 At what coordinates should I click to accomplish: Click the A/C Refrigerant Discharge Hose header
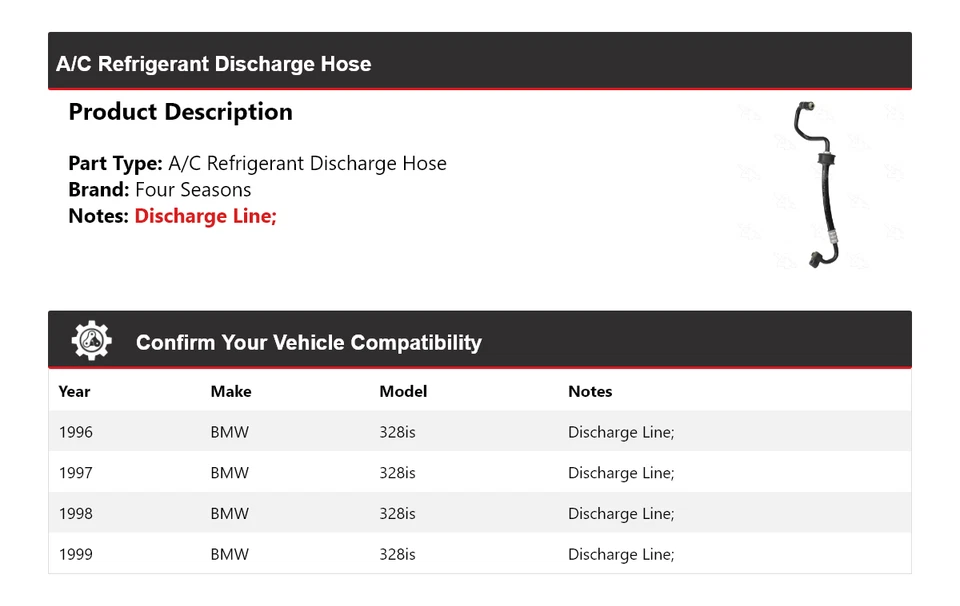point(214,64)
